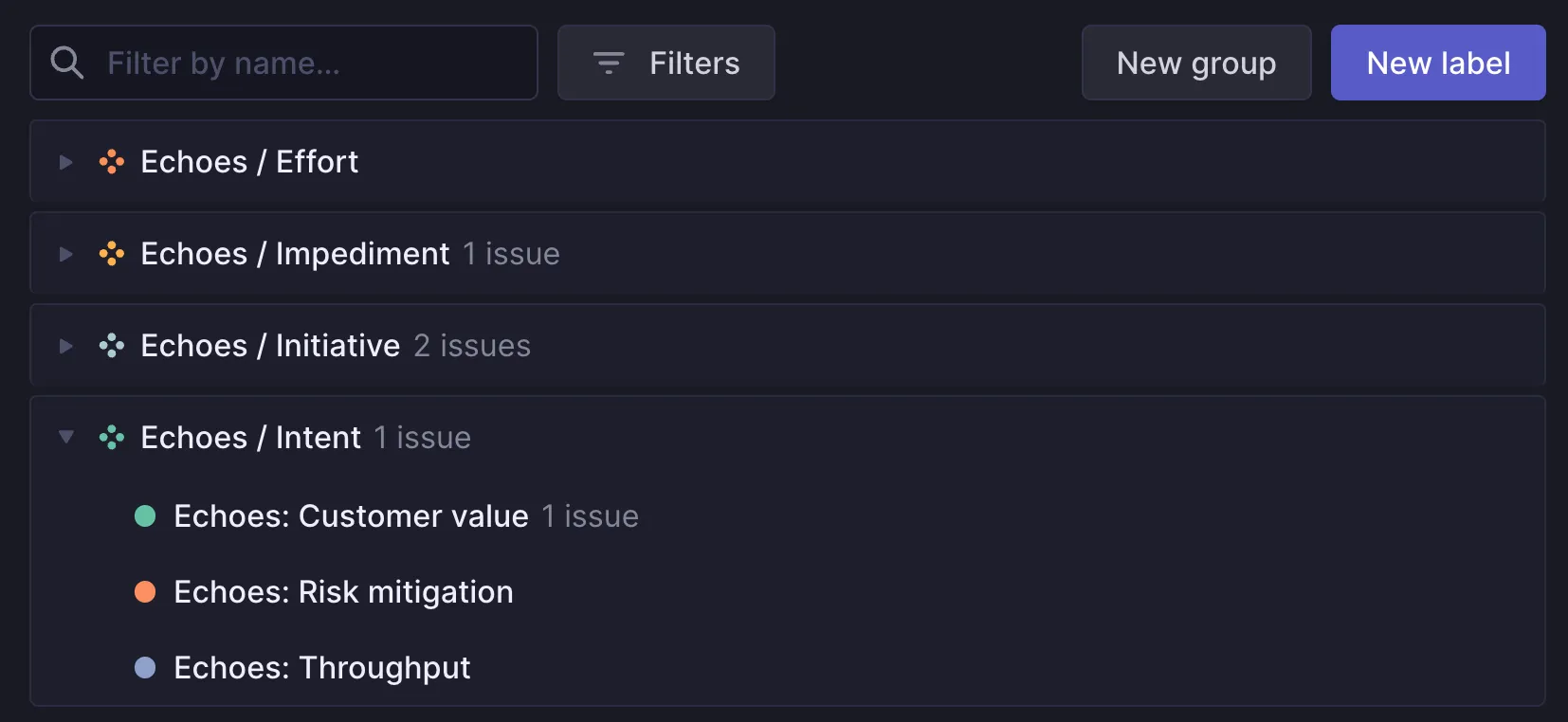Expand the Echoes / Effort group
This screenshot has height=722, width=1568.
65,162
